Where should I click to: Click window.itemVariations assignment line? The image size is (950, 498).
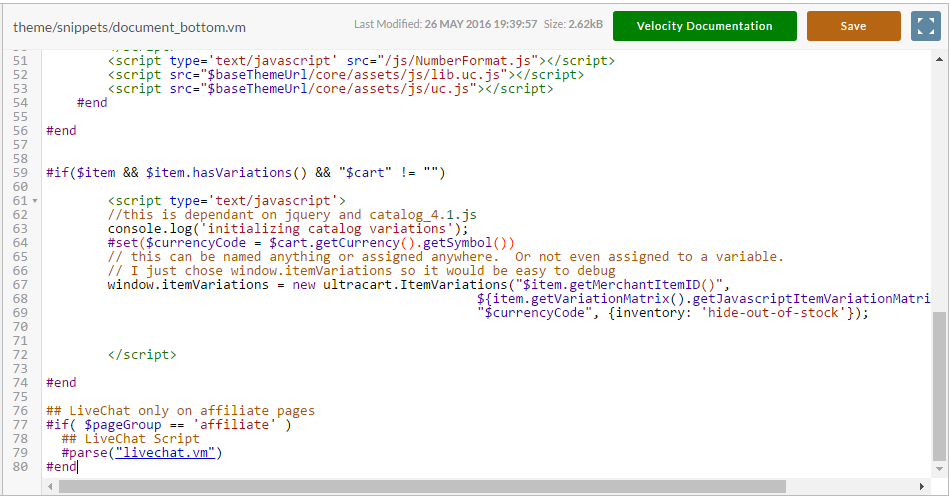click(x=419, y=285)
